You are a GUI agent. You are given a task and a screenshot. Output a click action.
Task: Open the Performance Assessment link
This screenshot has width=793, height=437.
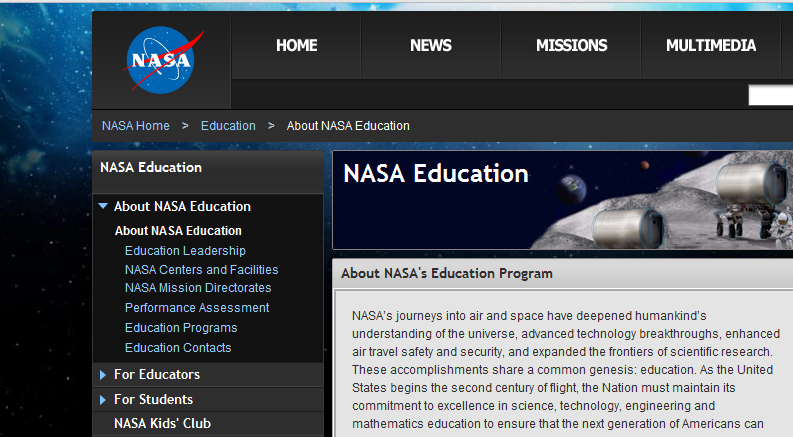pyautogui.click(x=197, y=308)
